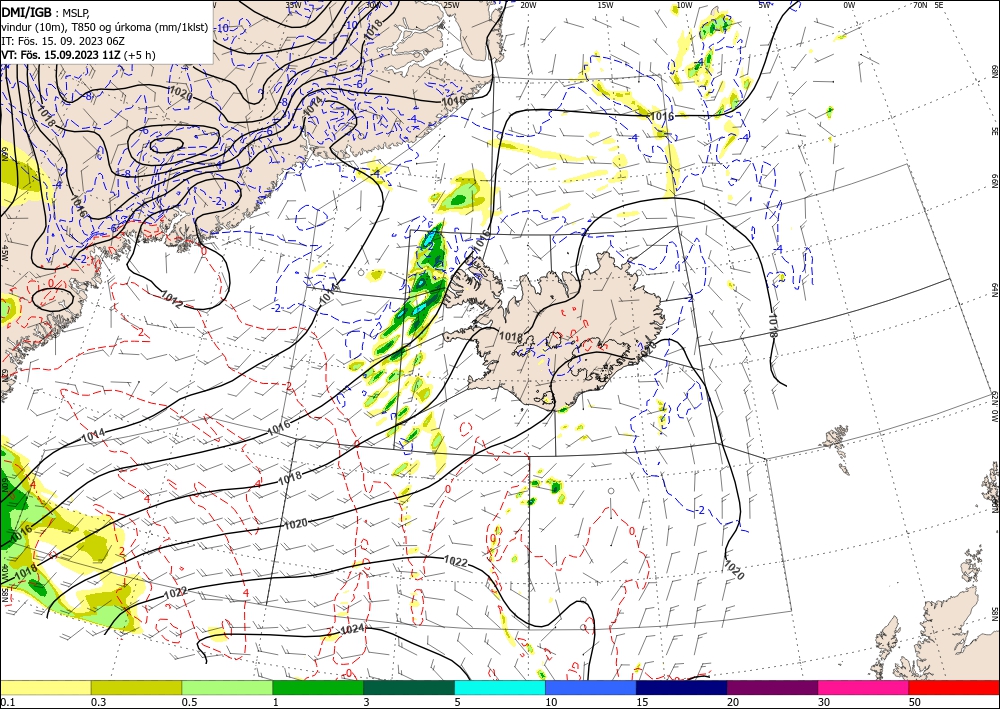The height and width of the screenshot is (709, 1000).
Task: Click the legend value '50' under color bar
Action: point(915,702)
